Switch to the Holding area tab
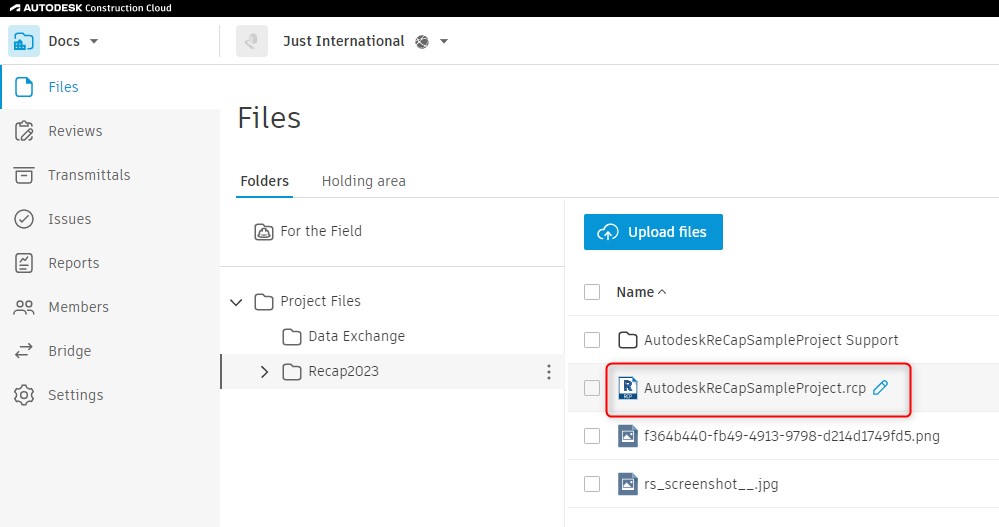 [363, 181]
